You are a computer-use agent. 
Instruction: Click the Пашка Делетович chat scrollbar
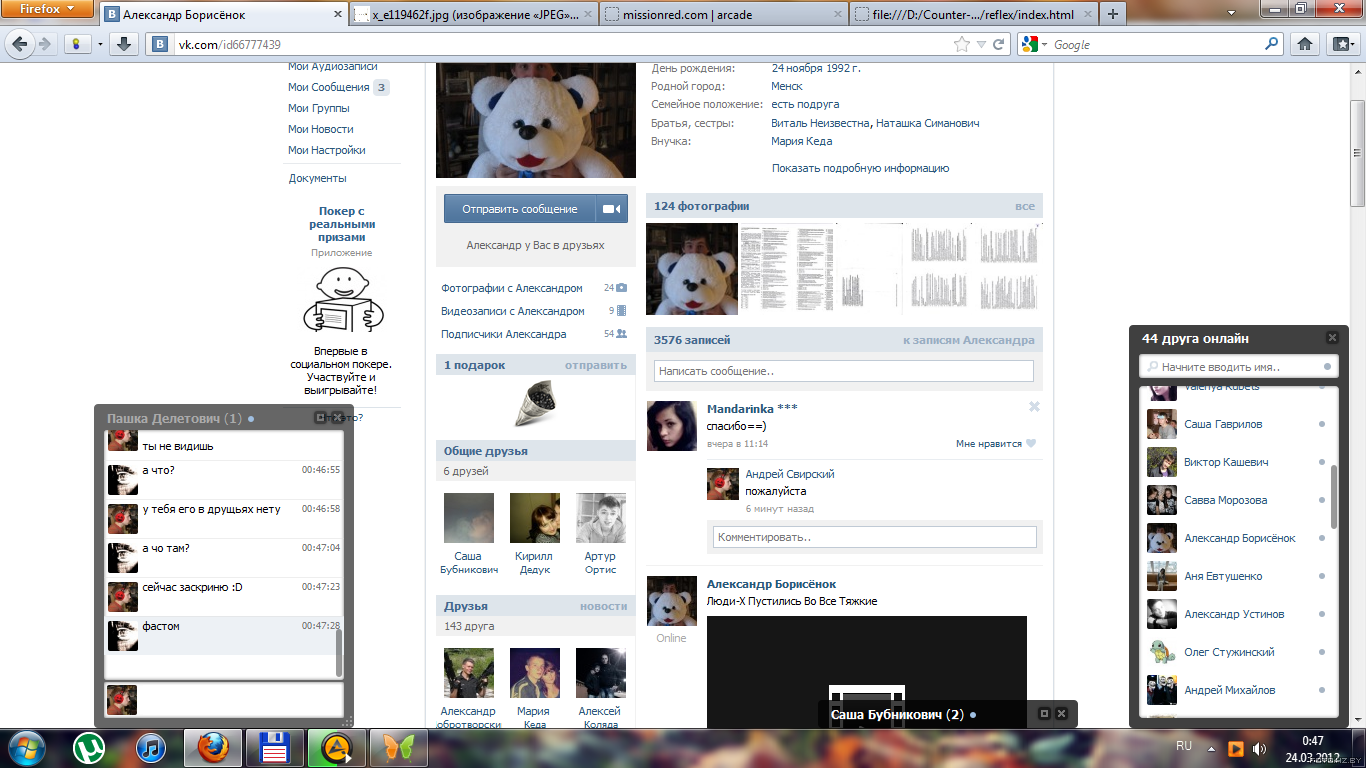tap(339, 654)
